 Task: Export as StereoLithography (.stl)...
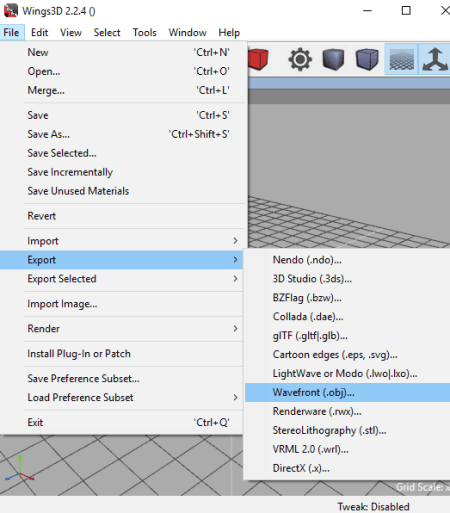point(347,430)
